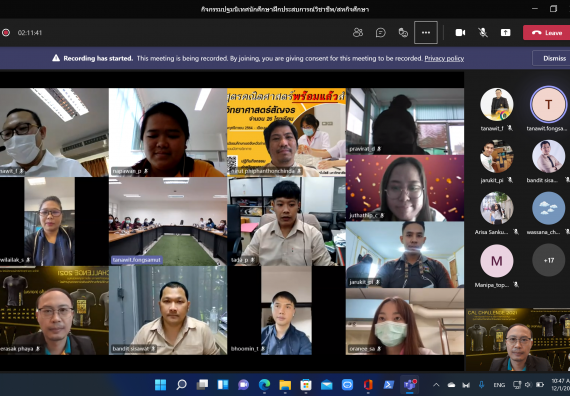The height and width of the screenshot is (396, 570).
Task: Select the pravirat_d video tile
Action: (405, 121)
